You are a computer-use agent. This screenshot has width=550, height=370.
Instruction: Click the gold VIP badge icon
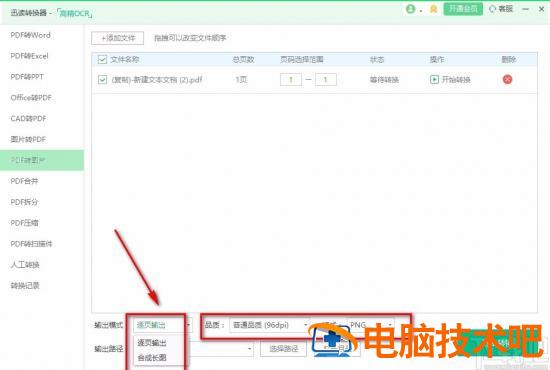coord(434,9)
